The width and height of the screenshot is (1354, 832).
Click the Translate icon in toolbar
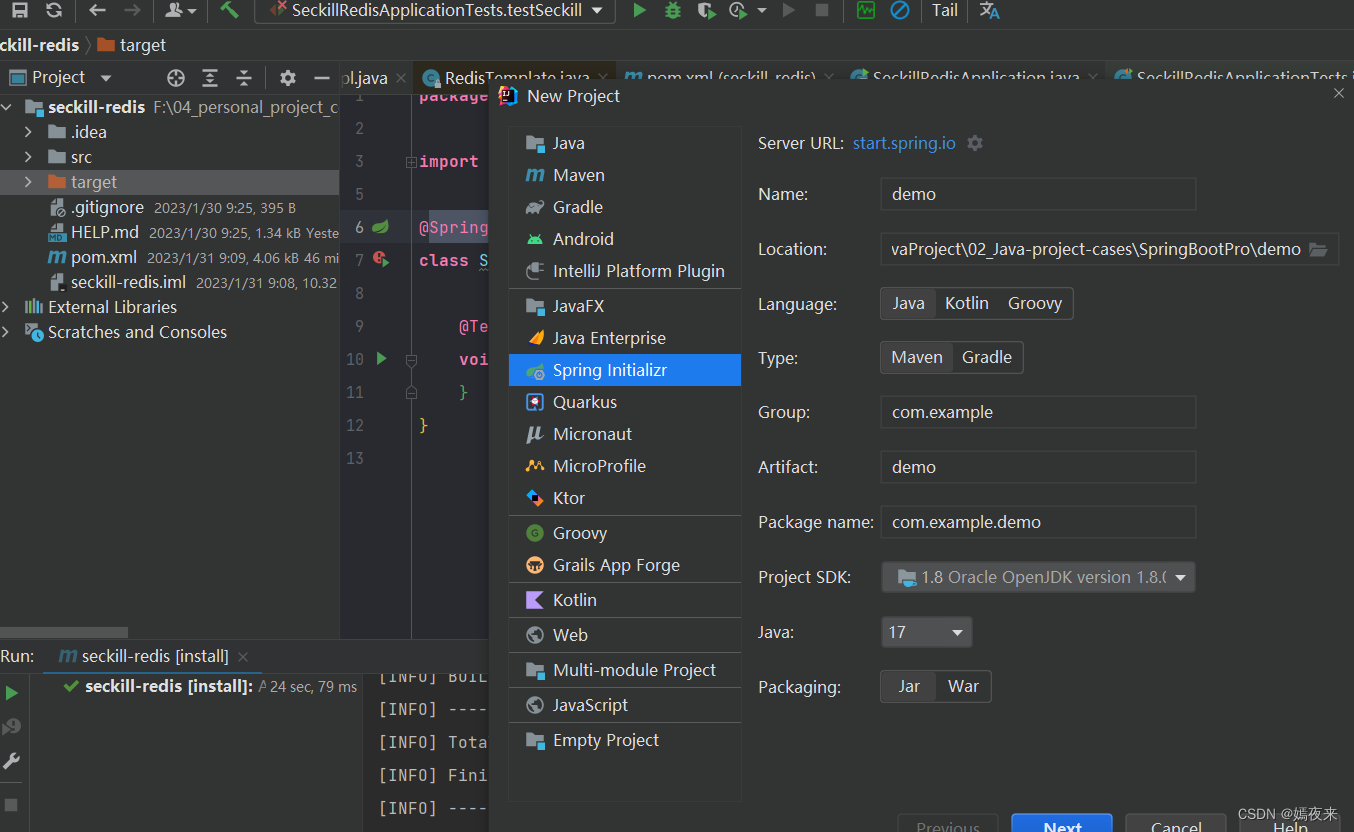point(989,10)
